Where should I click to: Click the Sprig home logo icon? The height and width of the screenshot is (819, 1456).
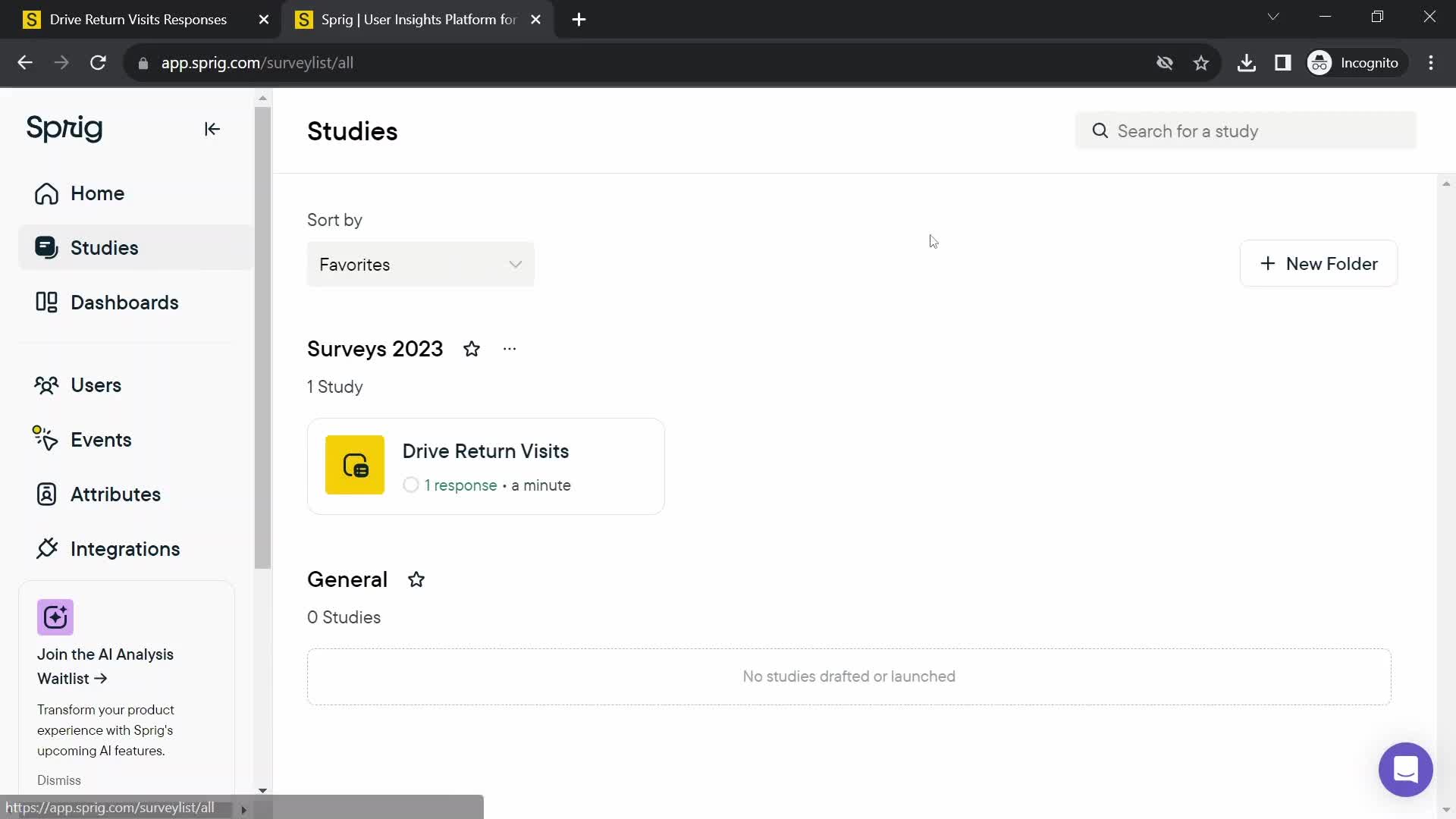coord(64,128)
